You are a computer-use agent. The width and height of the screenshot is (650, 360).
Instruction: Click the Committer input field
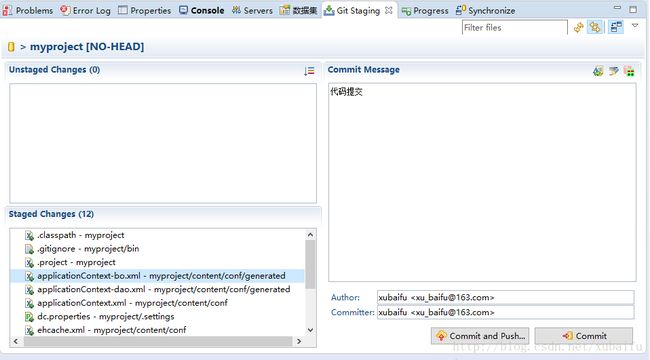[x=505, y=312]
